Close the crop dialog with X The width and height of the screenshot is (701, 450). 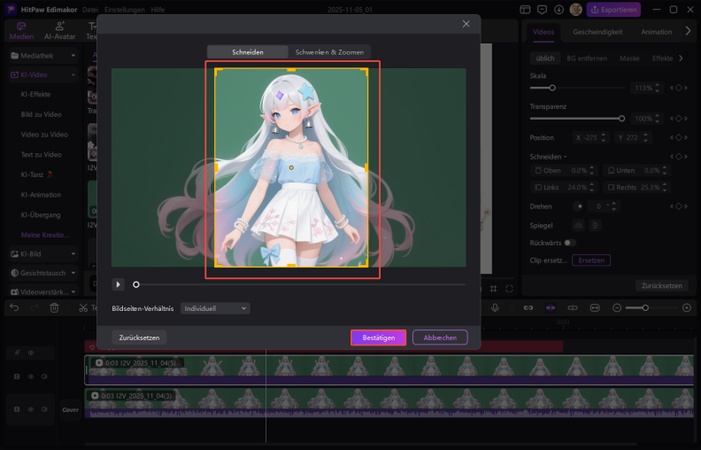(465, 24)
